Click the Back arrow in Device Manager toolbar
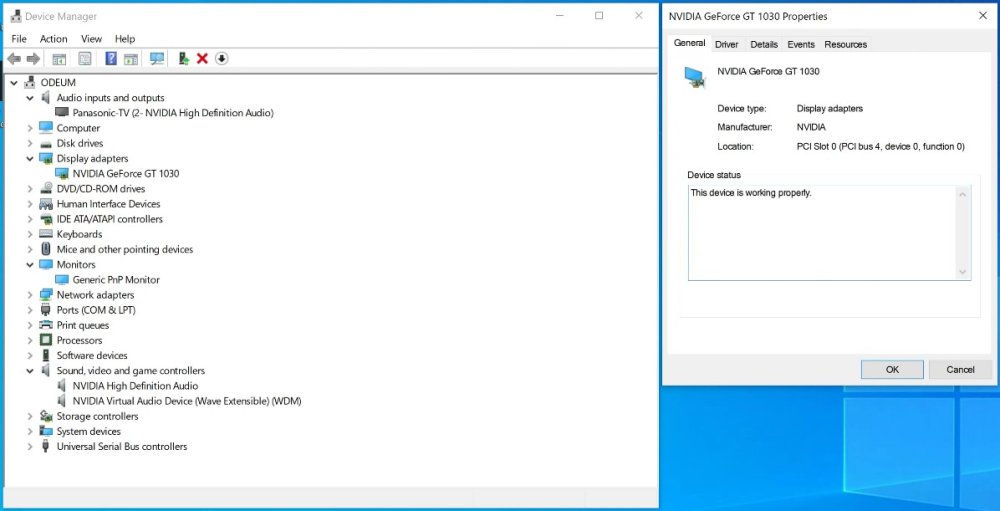 click(13, 59)
